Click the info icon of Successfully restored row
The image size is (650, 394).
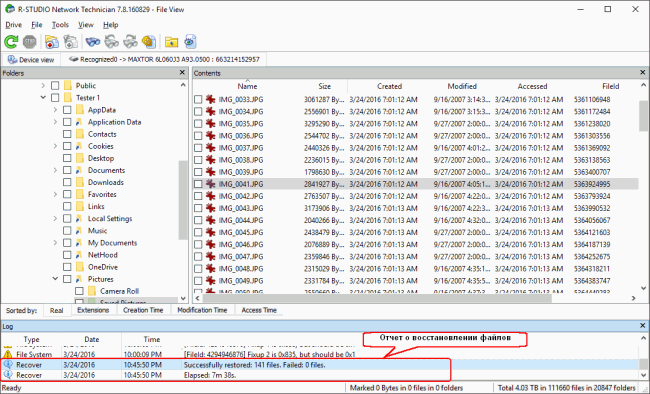click(x=7, y=365)
